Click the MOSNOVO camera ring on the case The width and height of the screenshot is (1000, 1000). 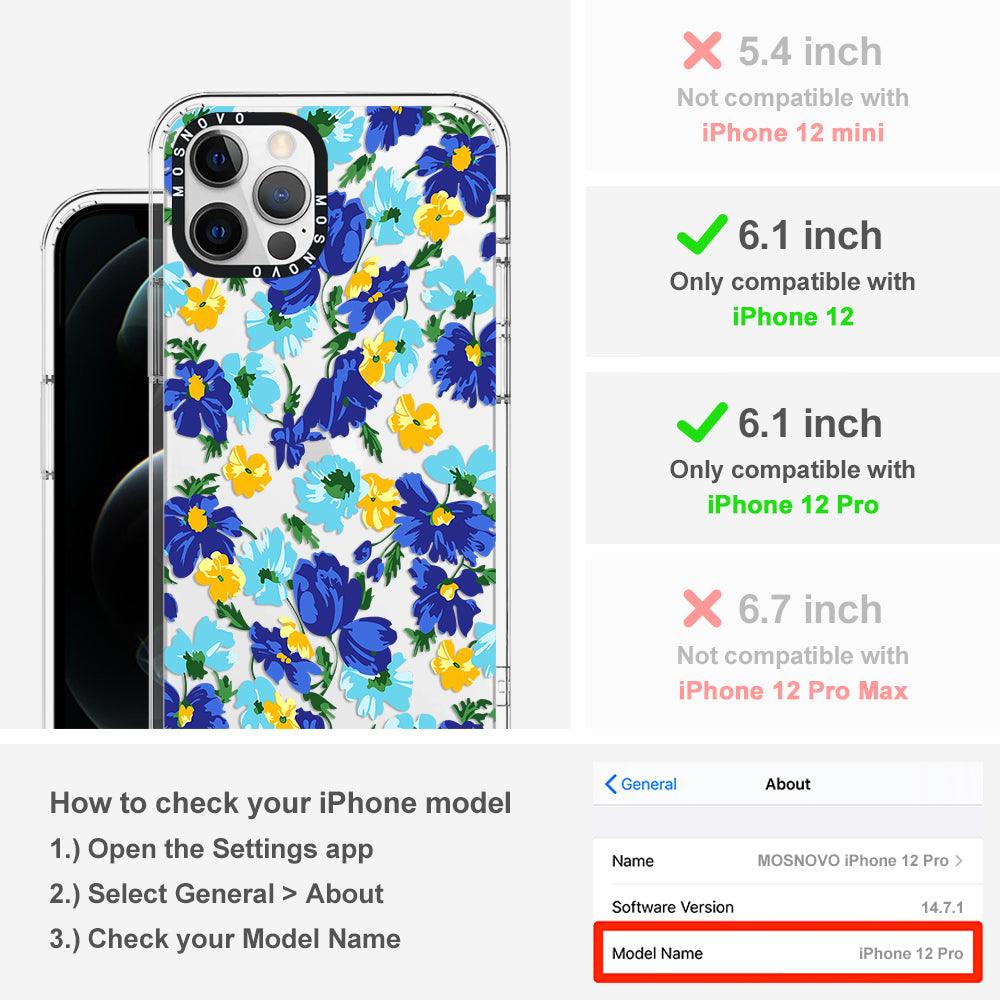tap(250, 195)
